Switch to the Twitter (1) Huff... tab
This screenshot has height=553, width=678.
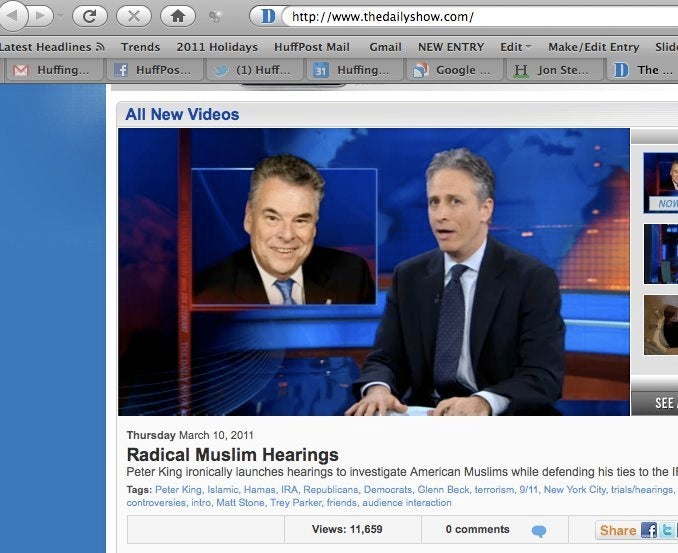254,70
